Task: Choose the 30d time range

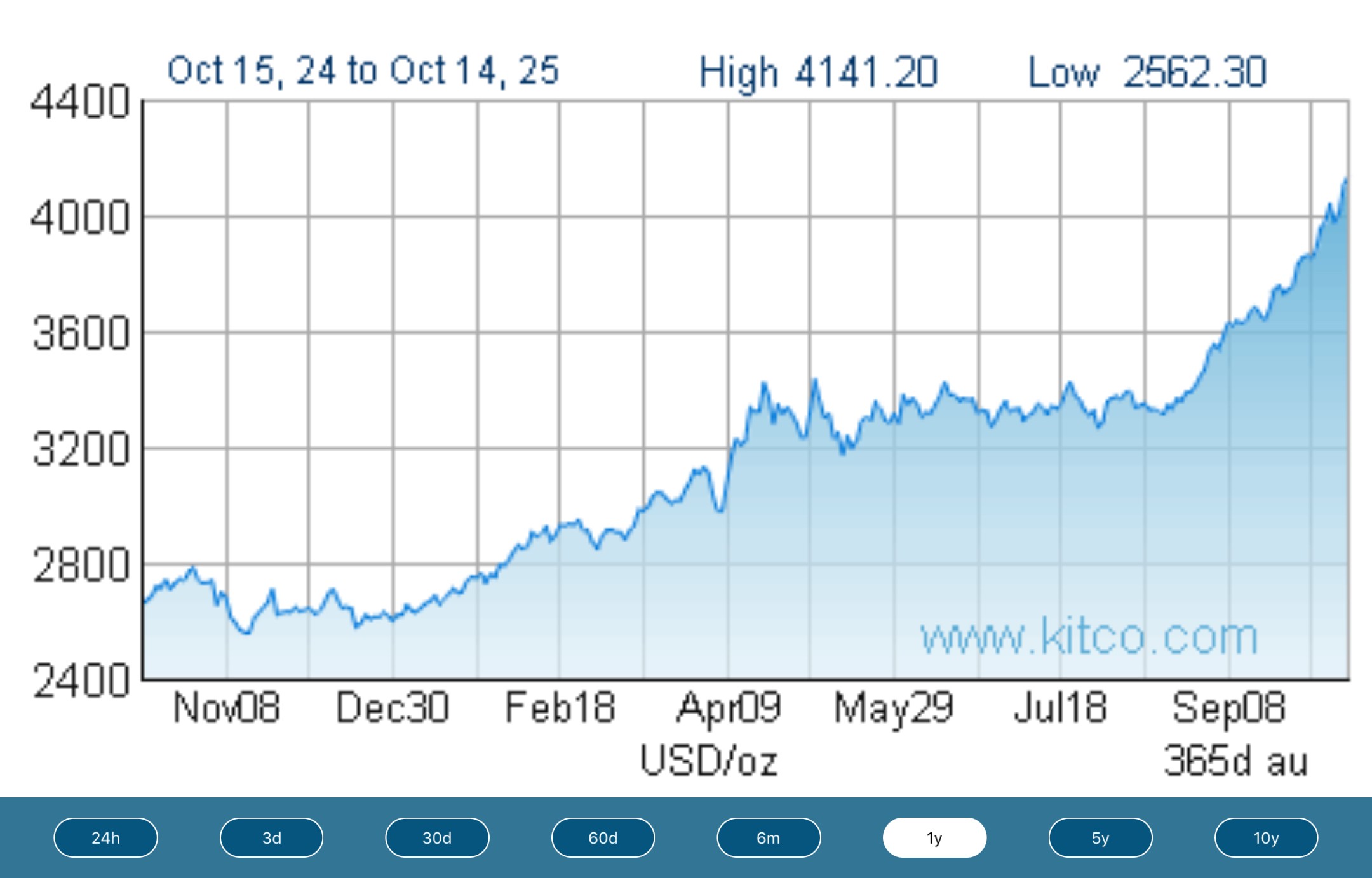Action: coord(437,837)
